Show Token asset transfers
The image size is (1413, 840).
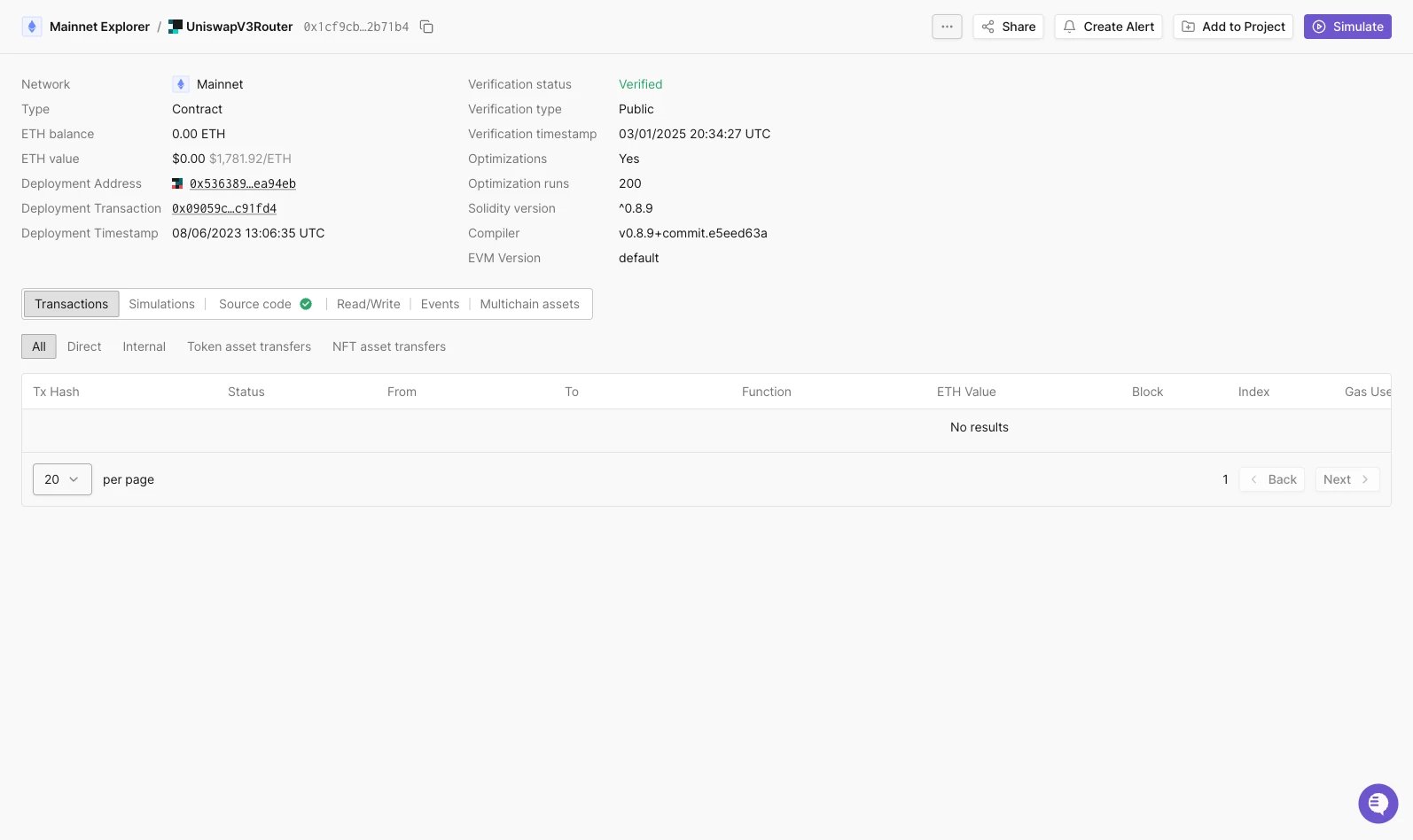[249, 346]
